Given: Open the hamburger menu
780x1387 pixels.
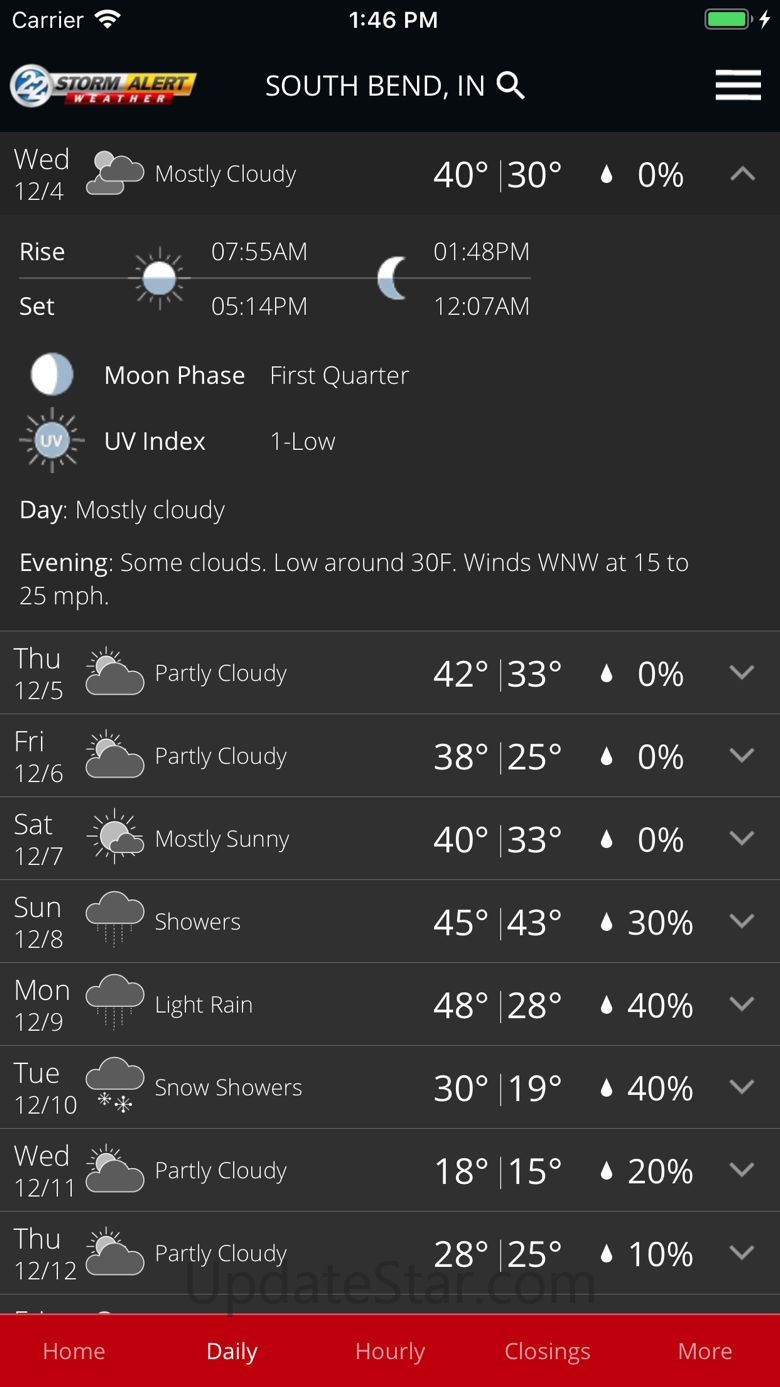Looking at the screenshot, I should (738, 86).
